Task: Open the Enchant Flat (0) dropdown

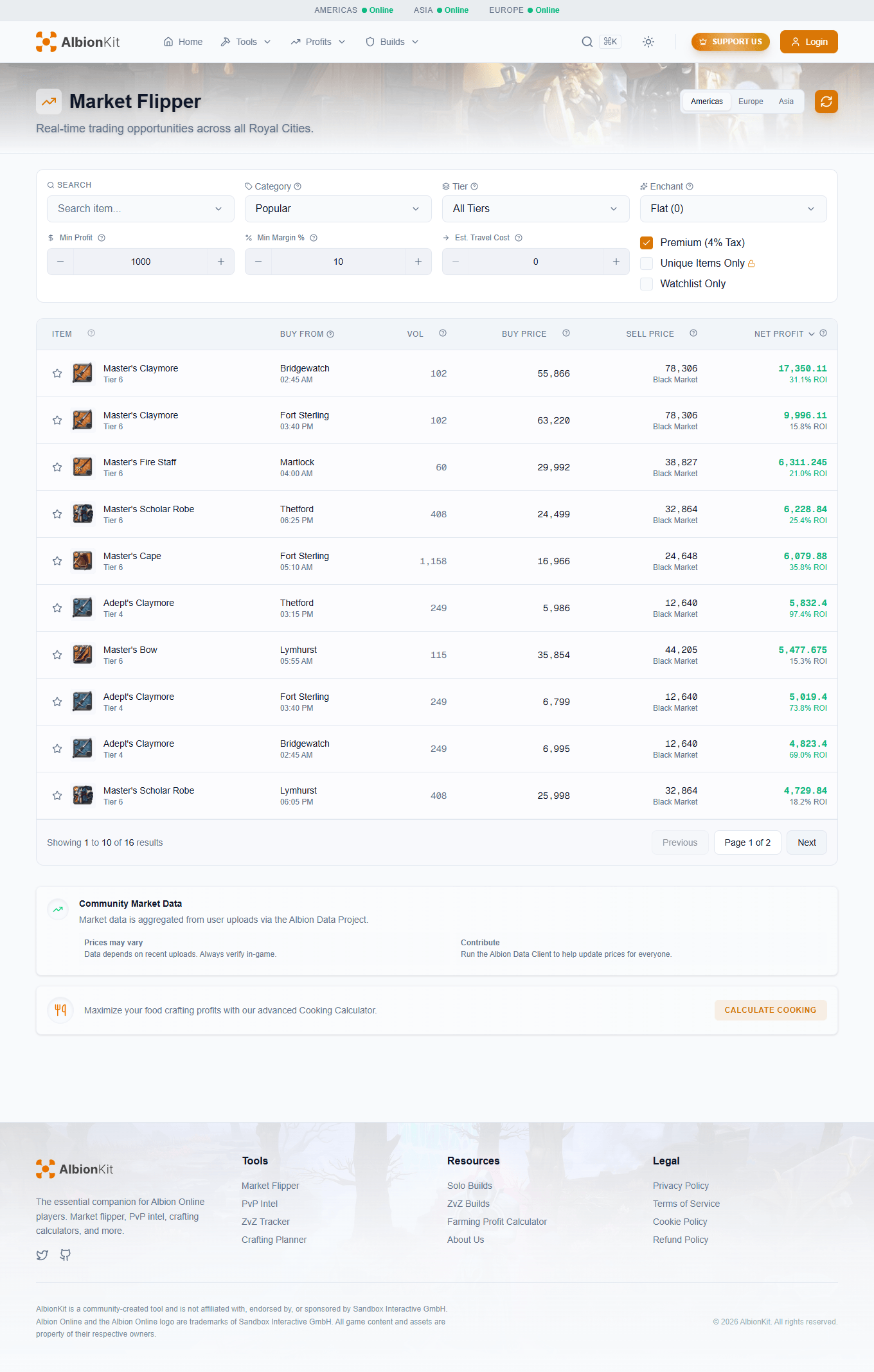Action: click(733, 209)
